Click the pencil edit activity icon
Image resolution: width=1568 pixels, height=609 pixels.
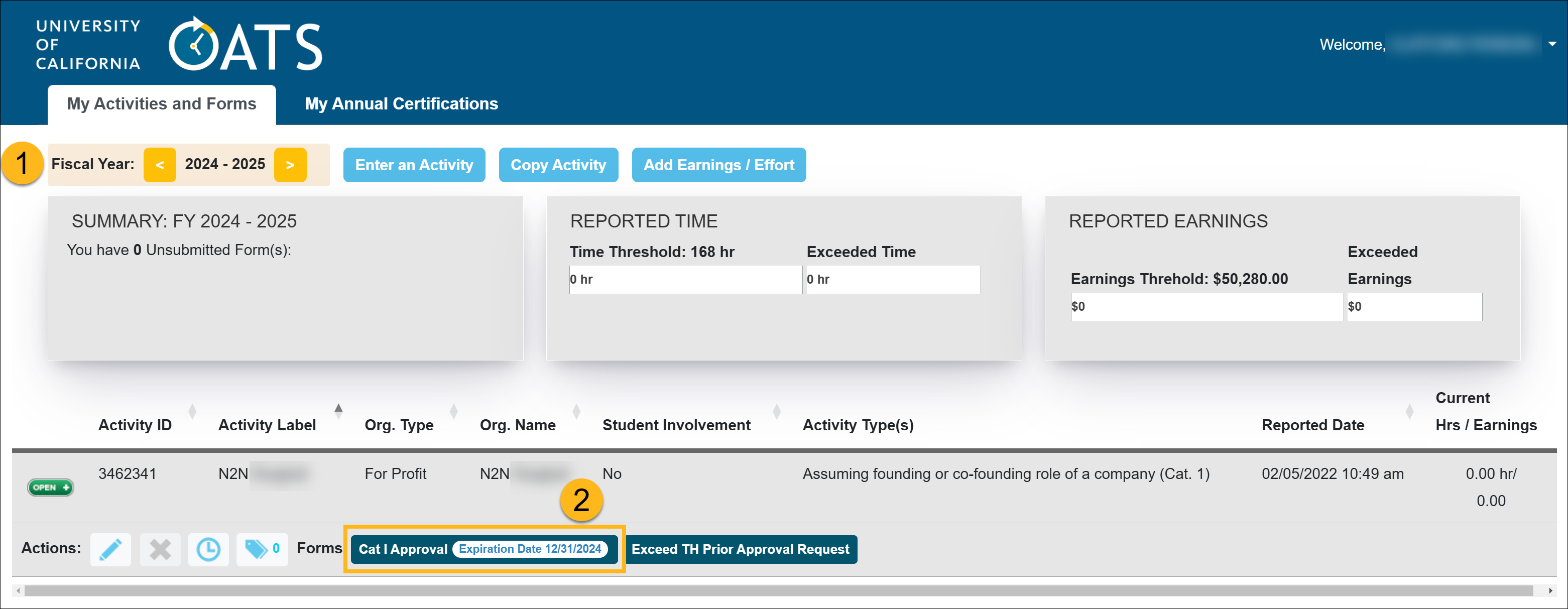click(110, 549)
